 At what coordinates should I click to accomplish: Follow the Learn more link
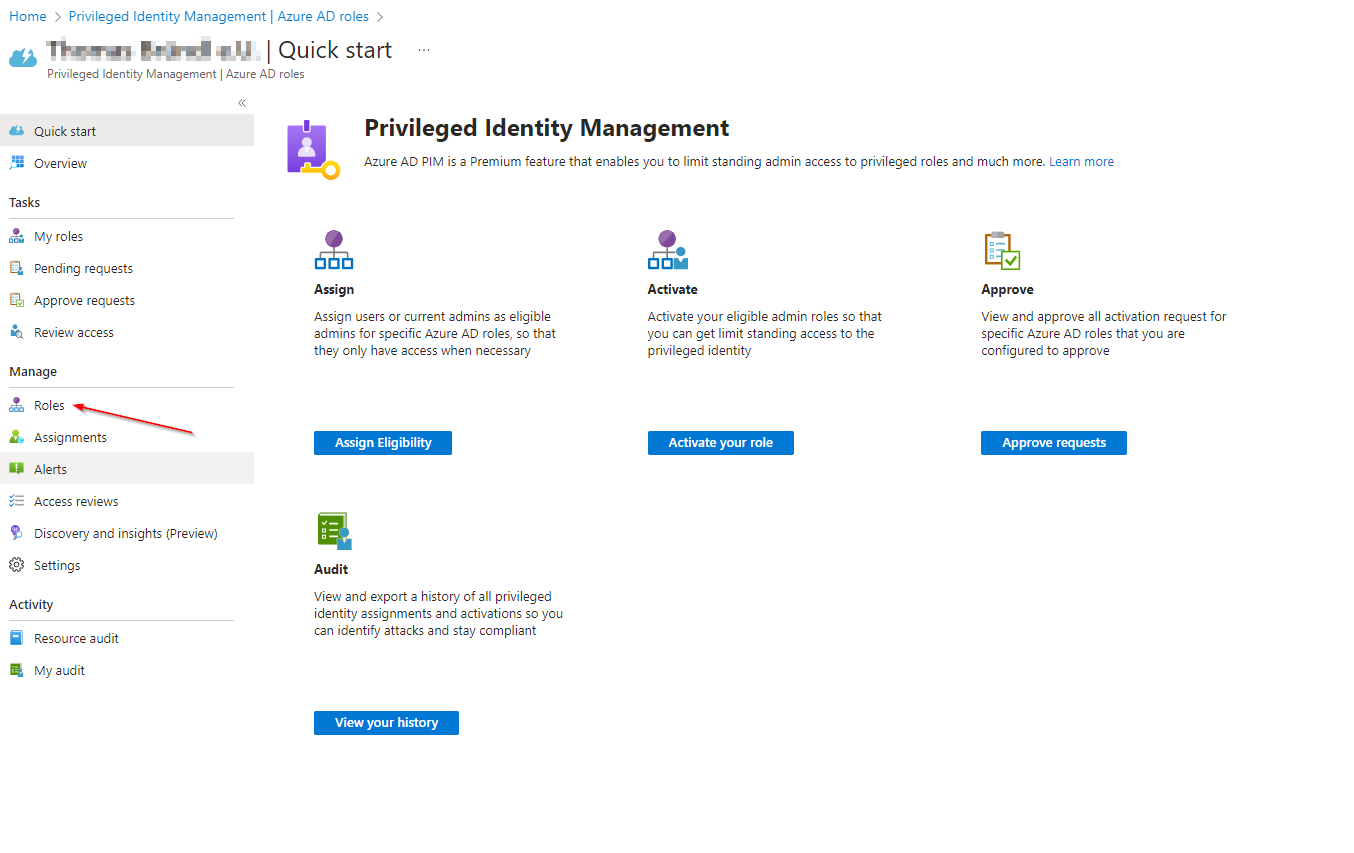[x=1081, y=161]
